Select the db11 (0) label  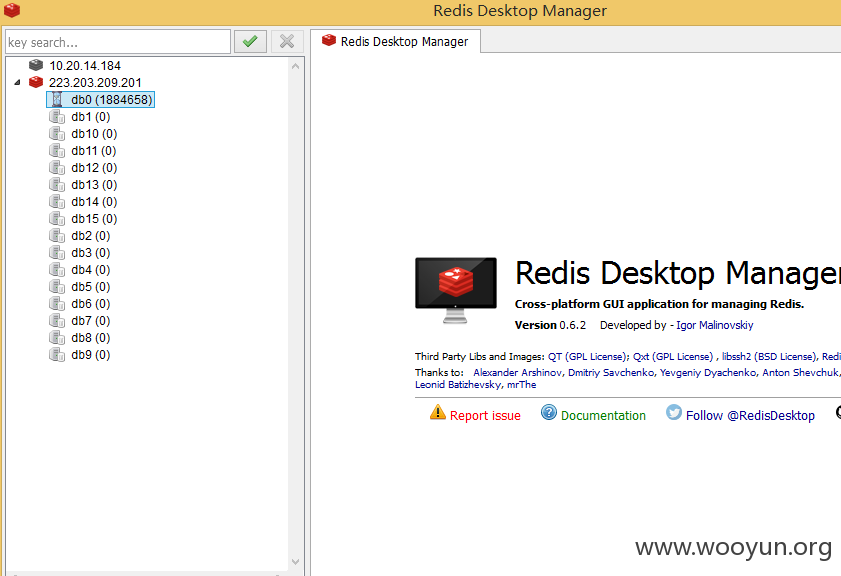click(x=93, y=151)
